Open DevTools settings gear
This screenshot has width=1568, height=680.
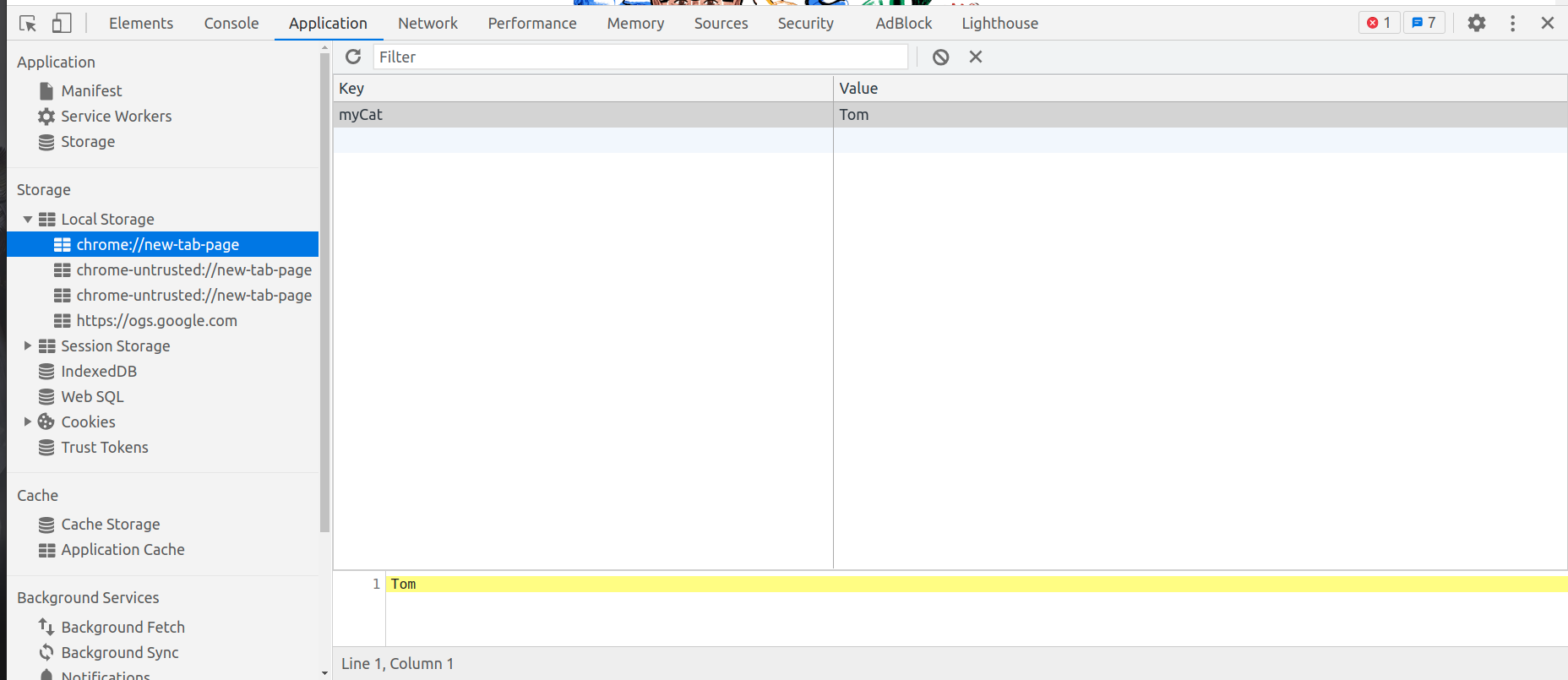tap(1476, 24)
